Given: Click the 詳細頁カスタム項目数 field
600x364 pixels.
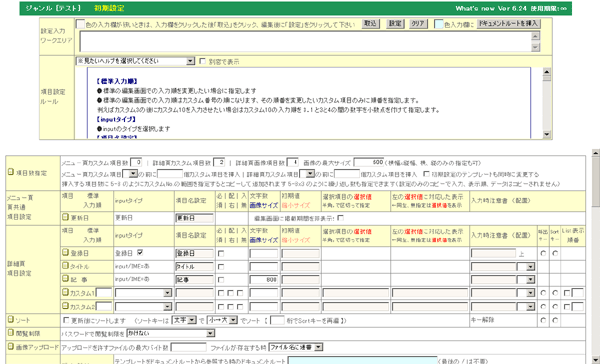Looking at the screenshot, I should 219,163.
